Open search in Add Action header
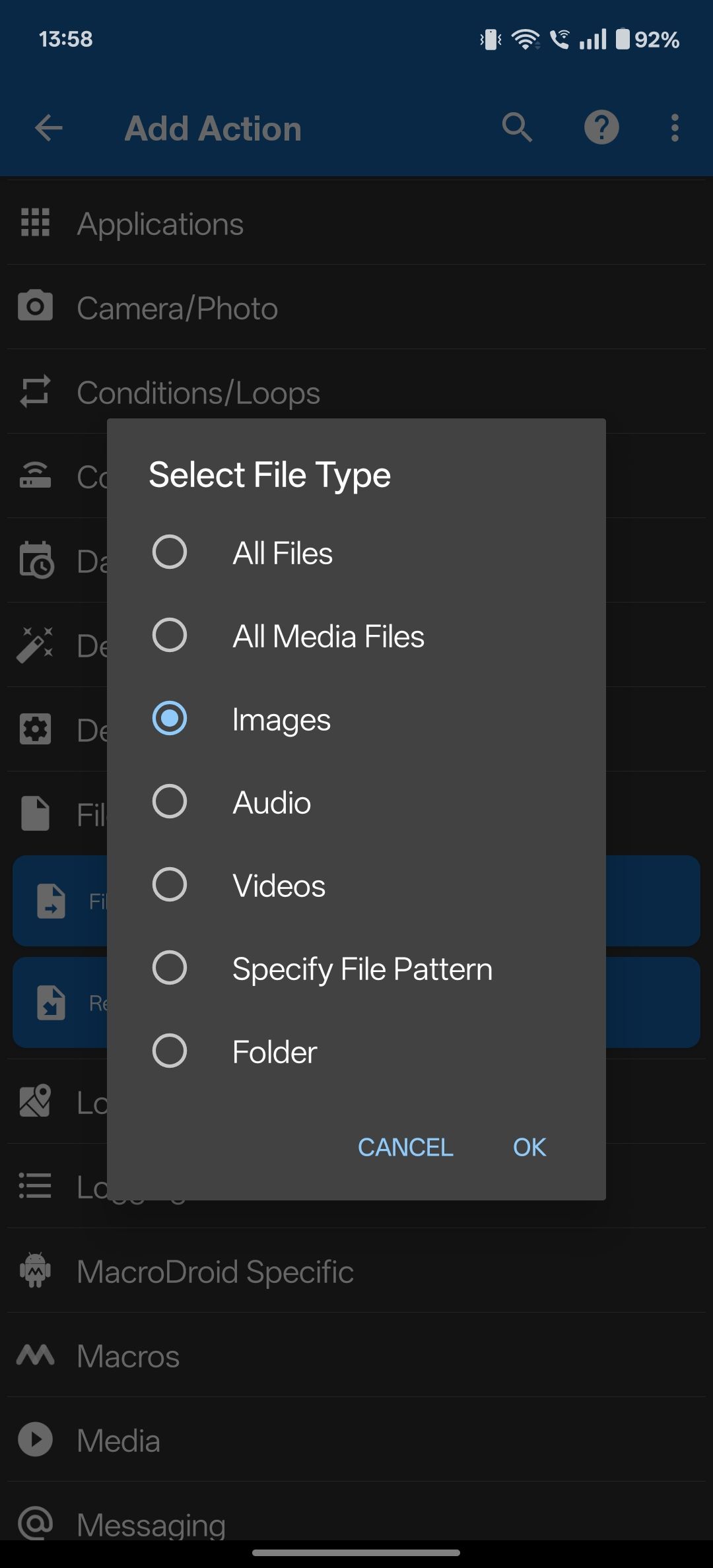The width and height of the screenshot is (713, 1568). tap(517, 127)
